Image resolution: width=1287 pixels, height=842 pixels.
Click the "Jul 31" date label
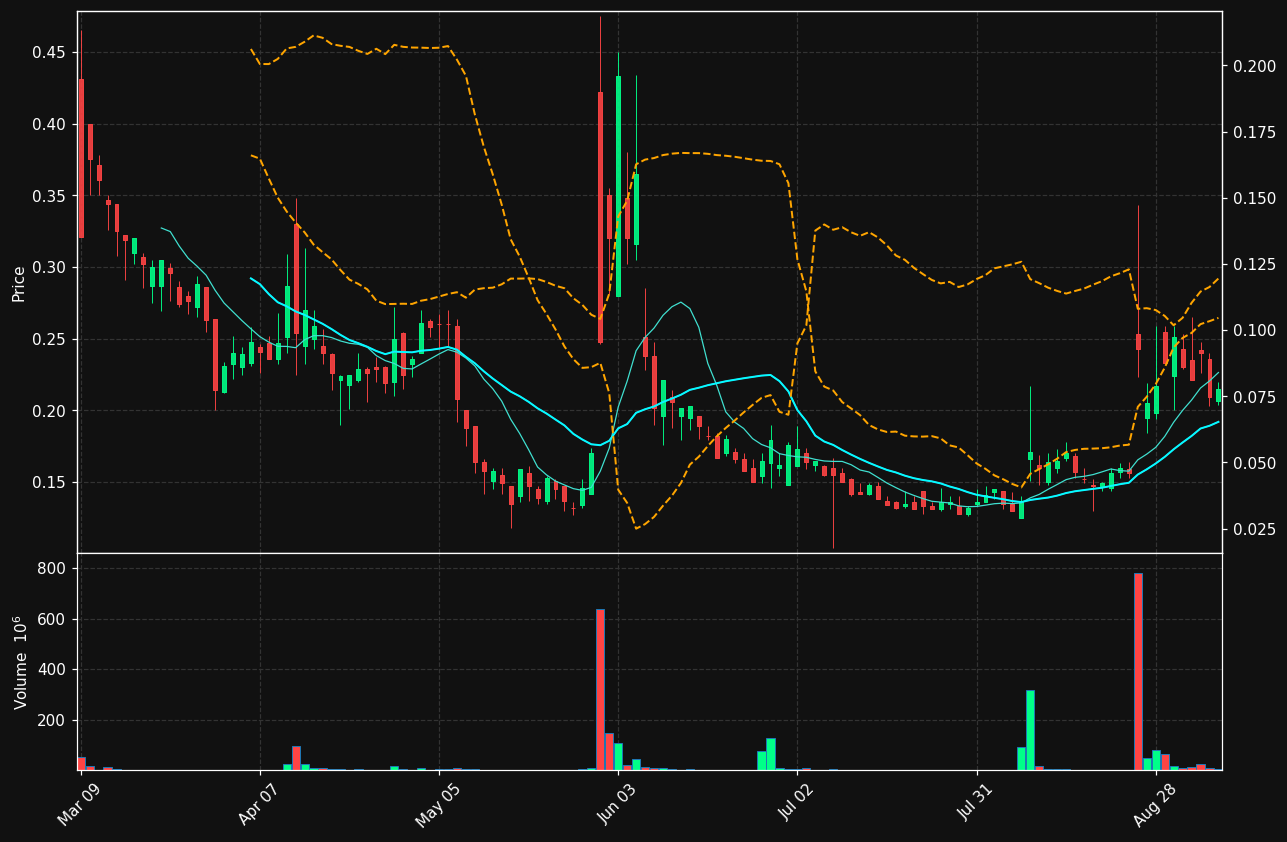click(976, 804)
